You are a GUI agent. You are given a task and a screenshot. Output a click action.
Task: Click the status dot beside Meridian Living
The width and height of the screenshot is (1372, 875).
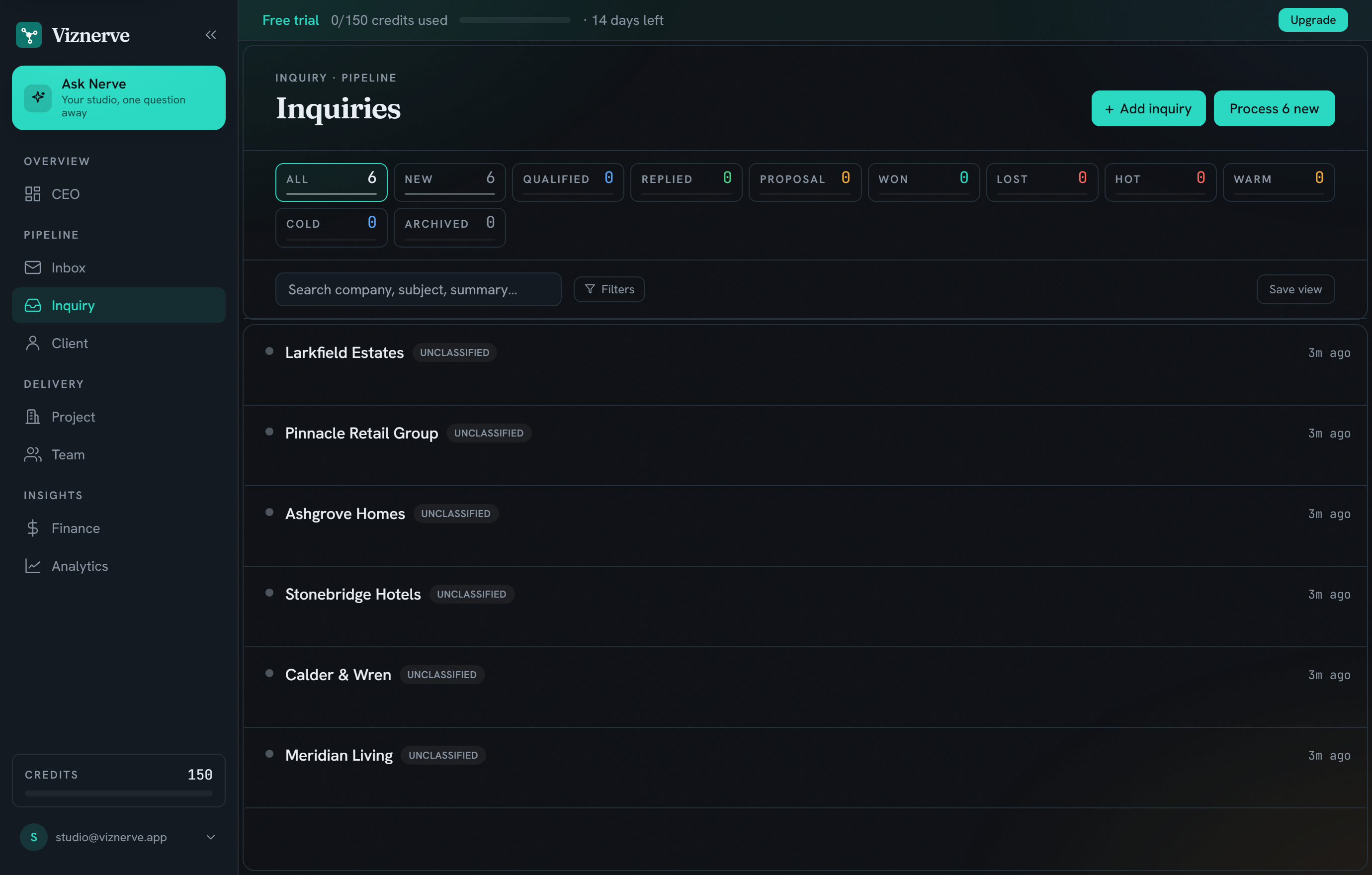pos(269,754)
